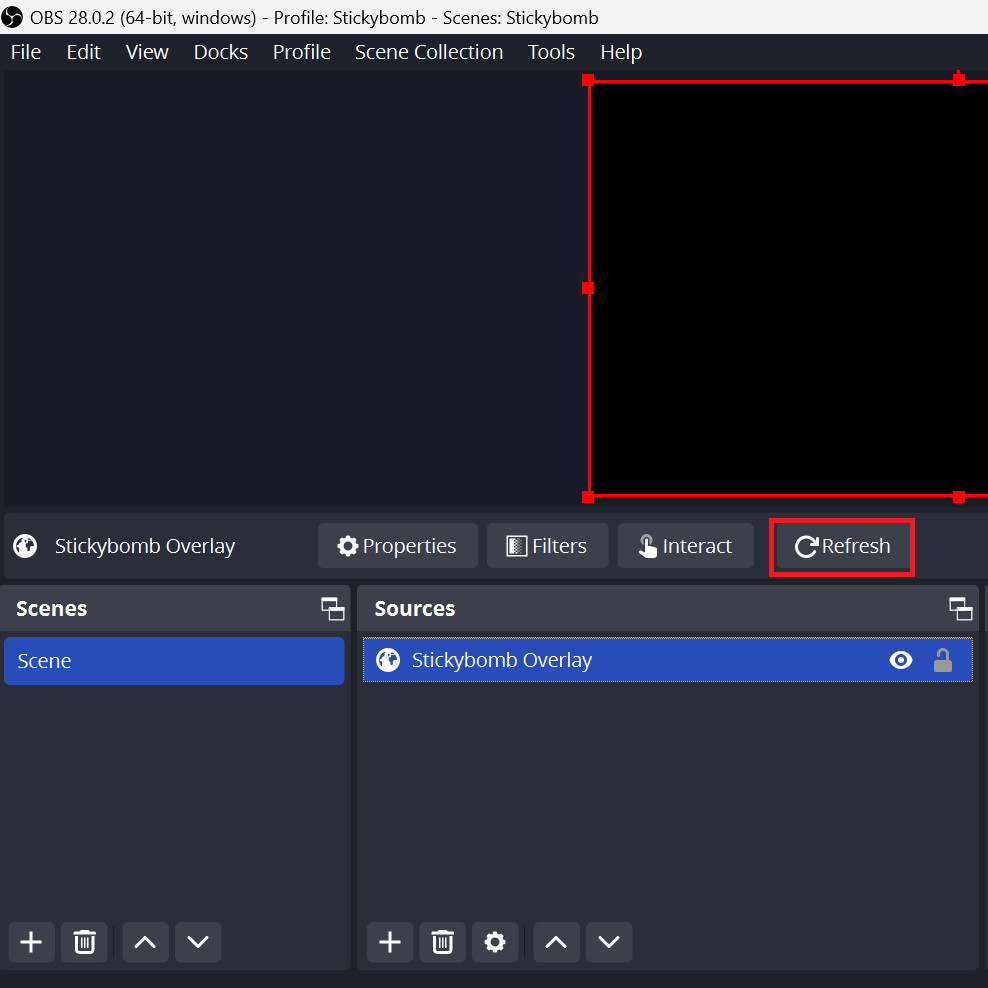
Task: Move the scene up
Action: (x=146, y=942)
